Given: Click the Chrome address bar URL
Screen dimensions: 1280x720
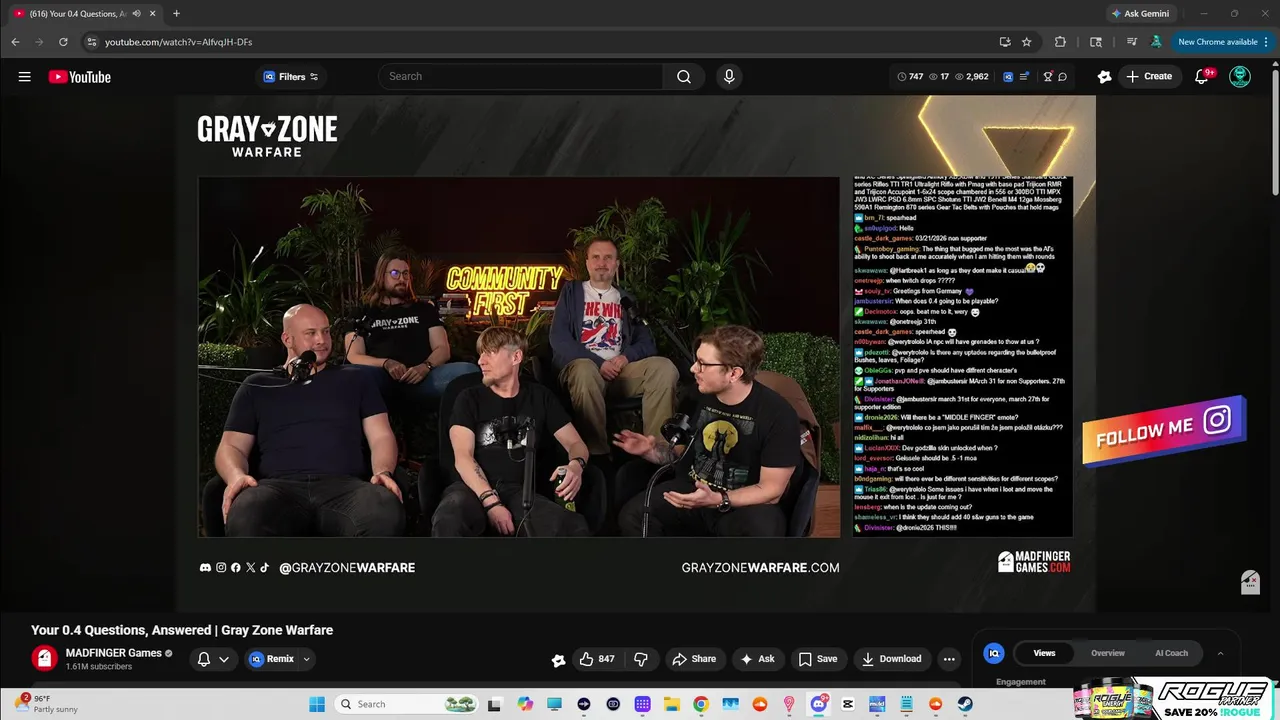Looking at the screenshot, I should point(178,42).
